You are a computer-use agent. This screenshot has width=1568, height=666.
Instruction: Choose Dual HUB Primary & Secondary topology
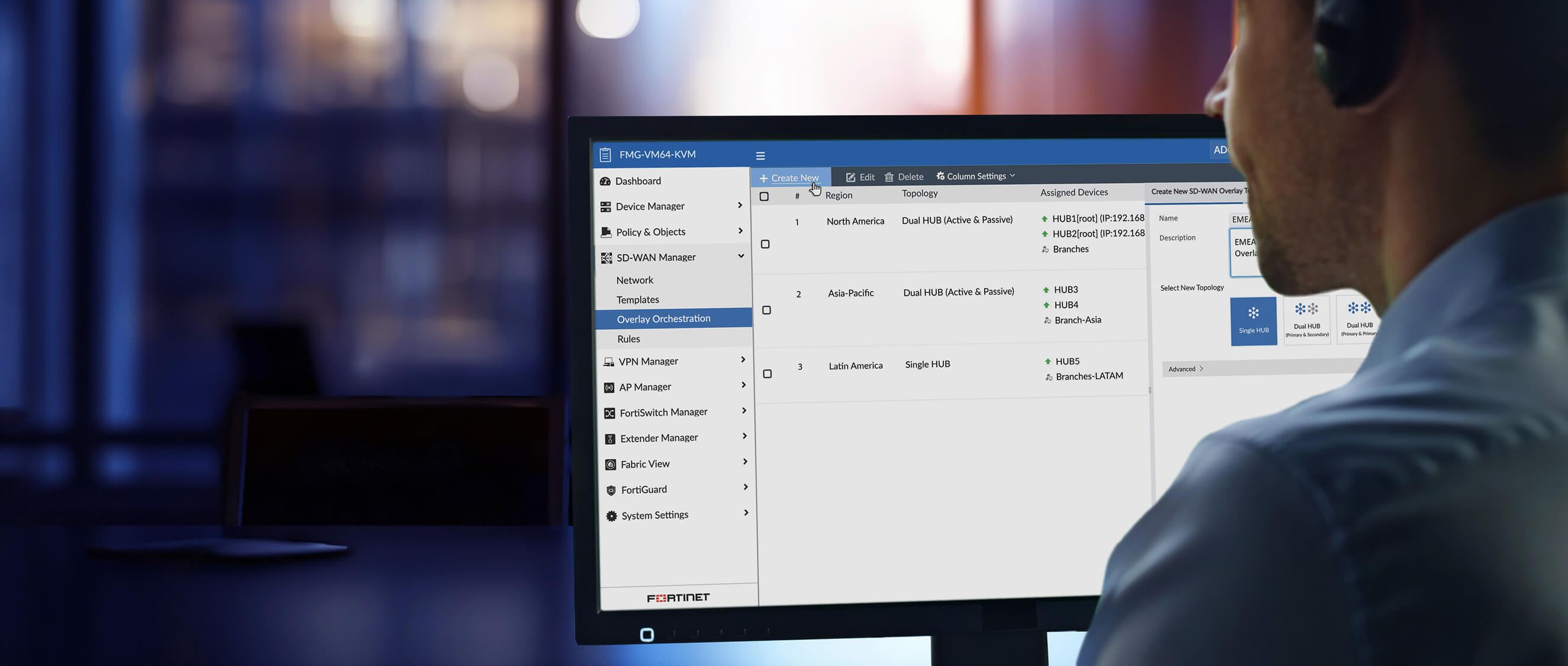click(x=1306, y=321)
